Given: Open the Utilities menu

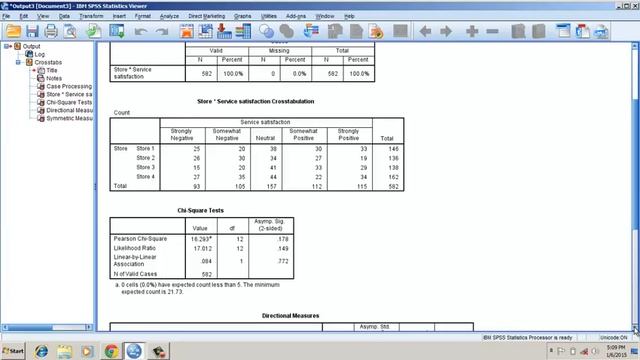Looking at the screenshot, I should click(x=269, y=16).
